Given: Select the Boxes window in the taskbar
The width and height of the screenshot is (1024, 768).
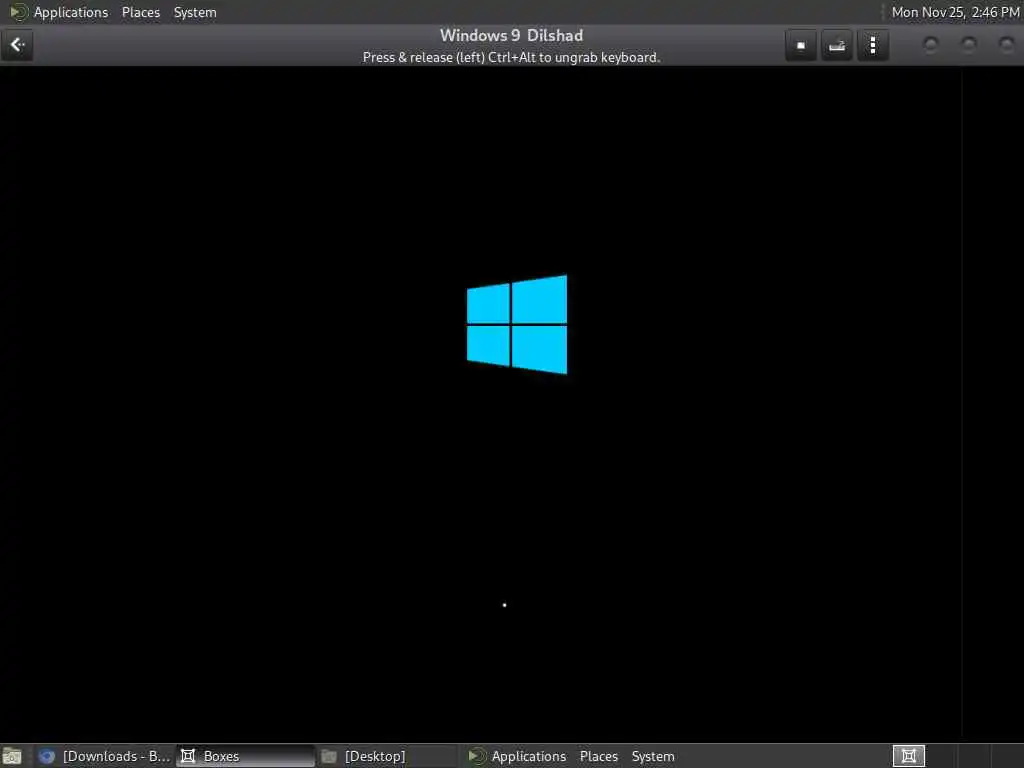Looking at the screenshot, I should [x=246, y=756].
